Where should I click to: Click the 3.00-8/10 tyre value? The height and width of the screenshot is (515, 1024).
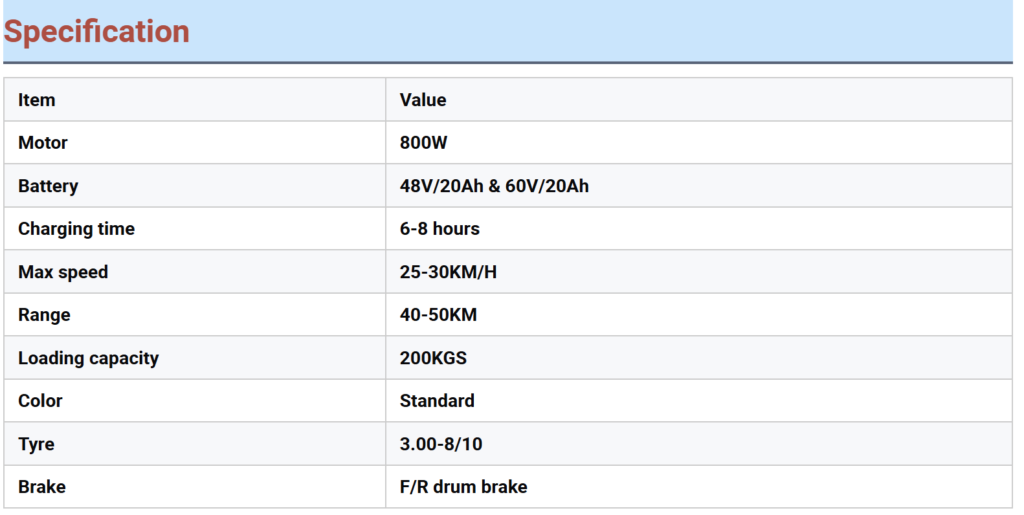tap(441, 445)
